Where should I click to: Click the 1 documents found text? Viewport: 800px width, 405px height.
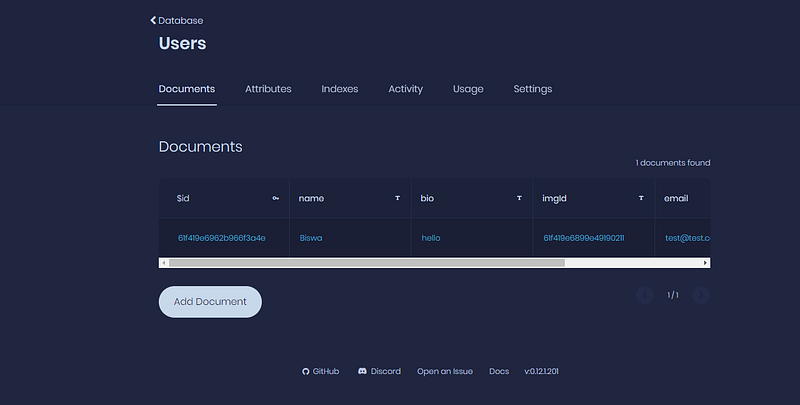[x=672, y=163]
